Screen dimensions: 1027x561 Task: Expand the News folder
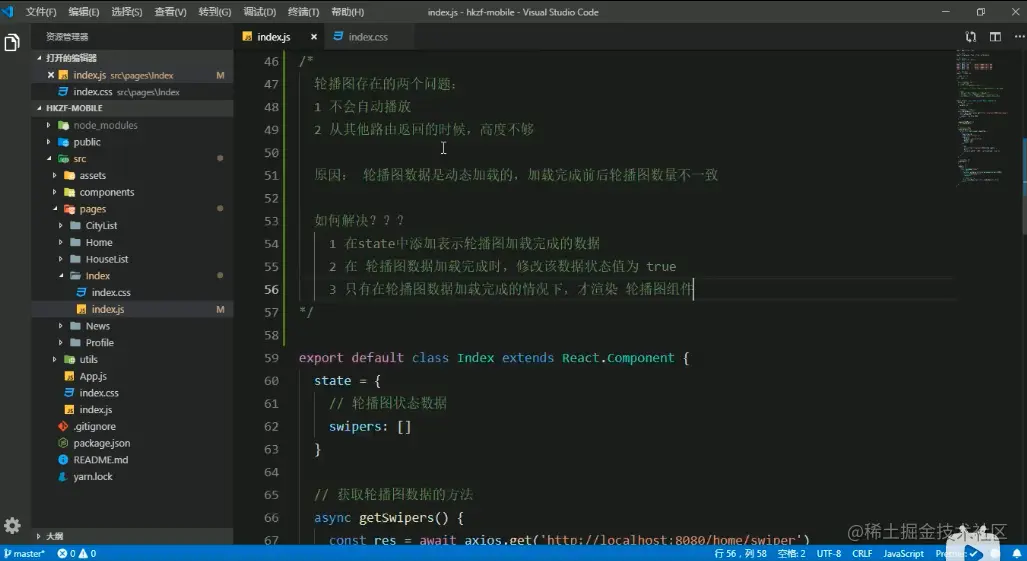(x=61, y=326)
